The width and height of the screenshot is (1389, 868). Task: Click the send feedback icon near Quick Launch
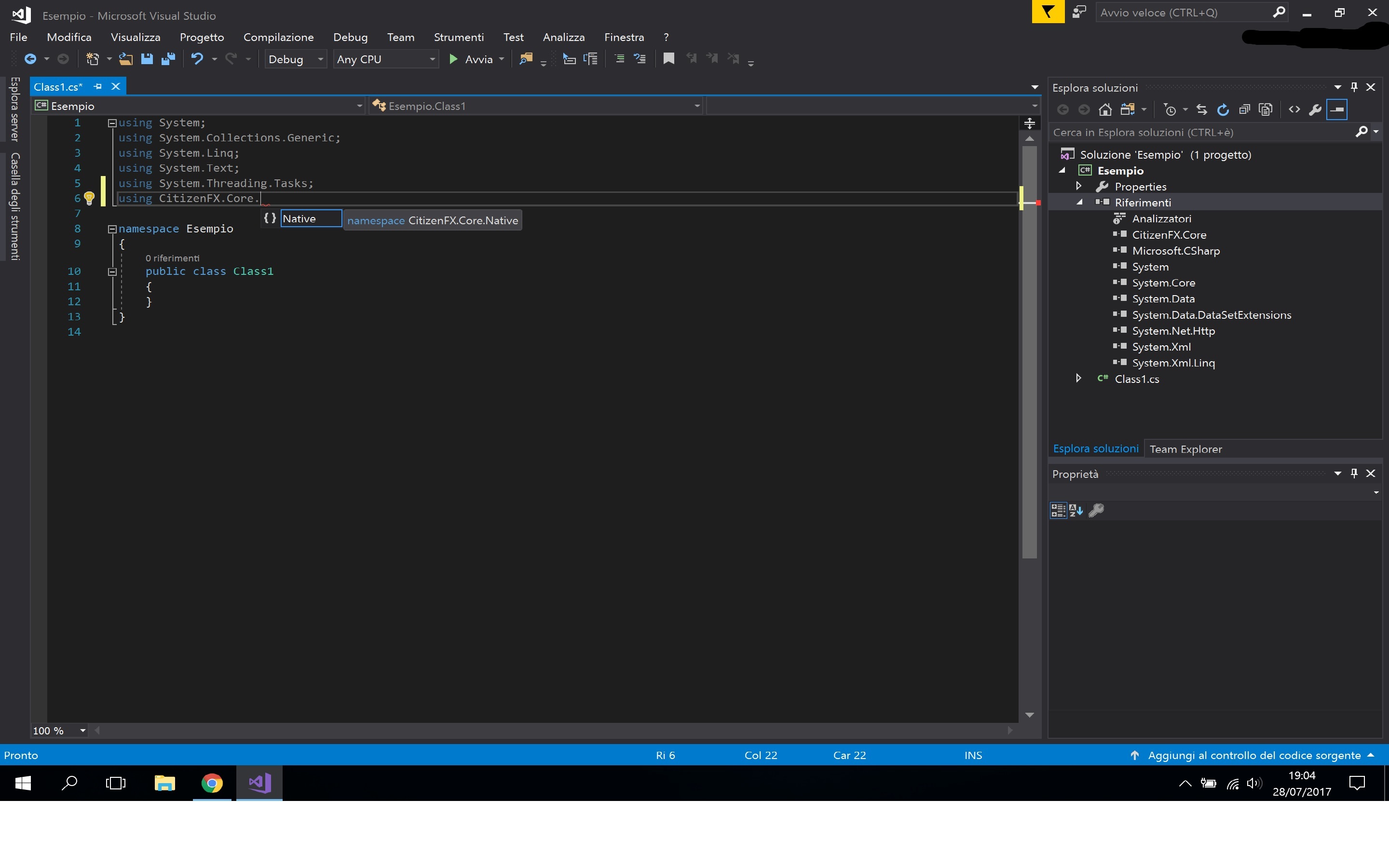(1079, 12)
